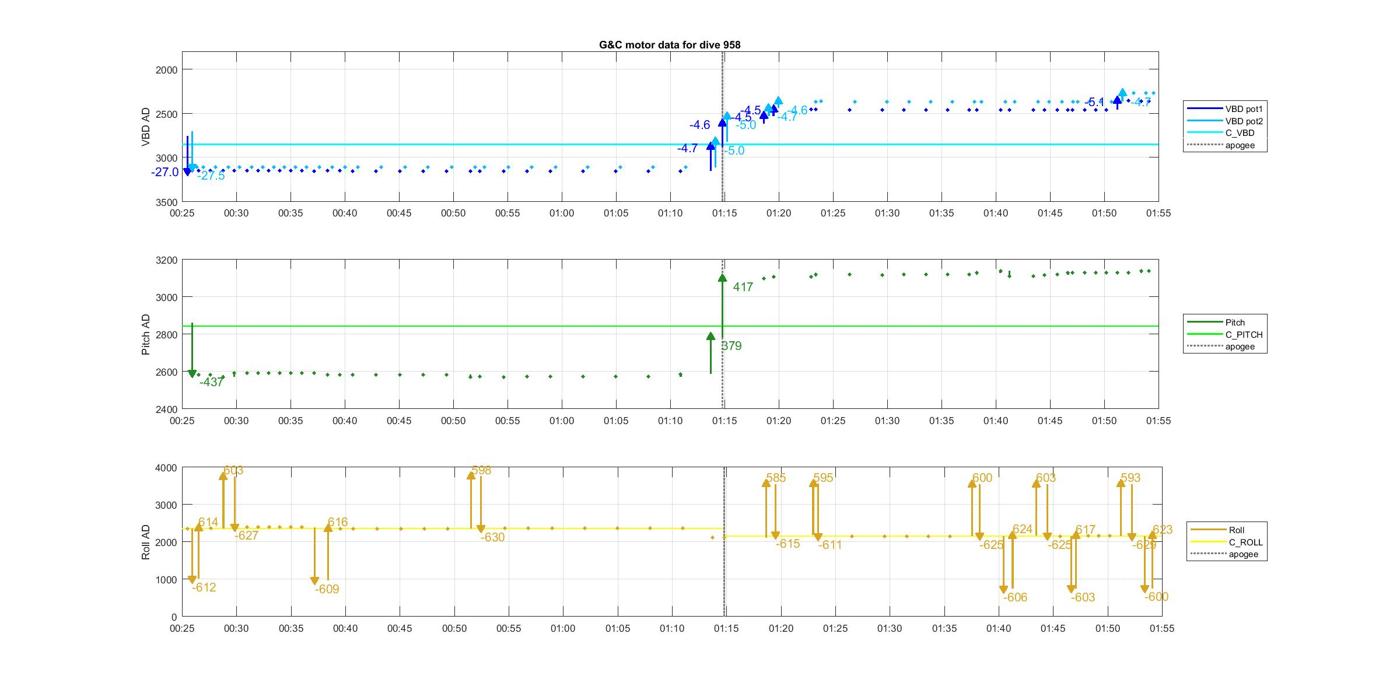Viewport: 1400px width, 693px height.
Task: Click the '-627' roll data label
Action: [247, 536]
